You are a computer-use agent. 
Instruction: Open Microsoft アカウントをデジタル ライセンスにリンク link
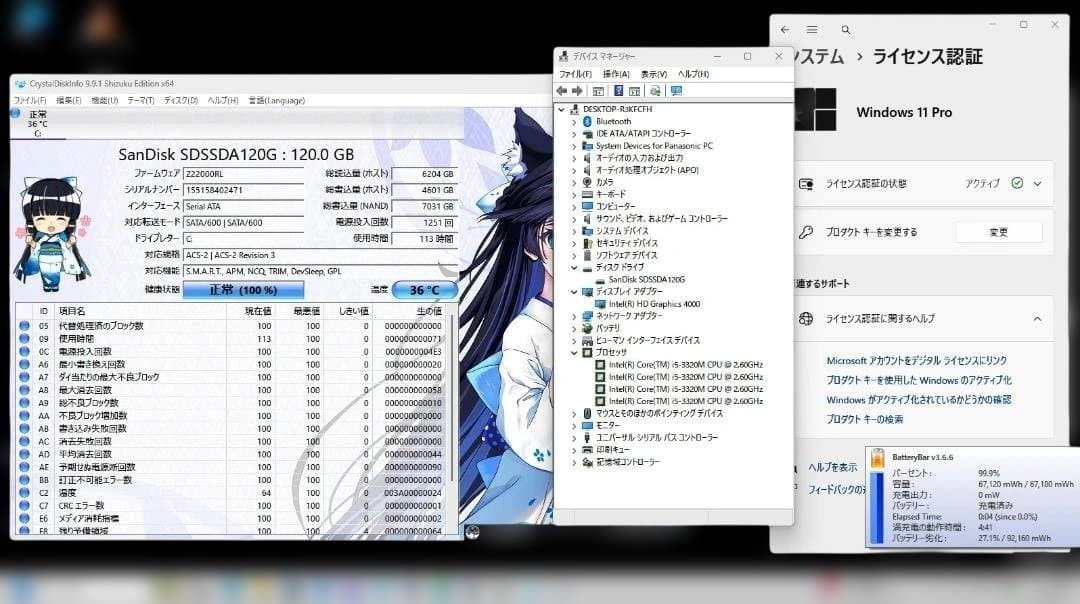(x=916, y=360)
